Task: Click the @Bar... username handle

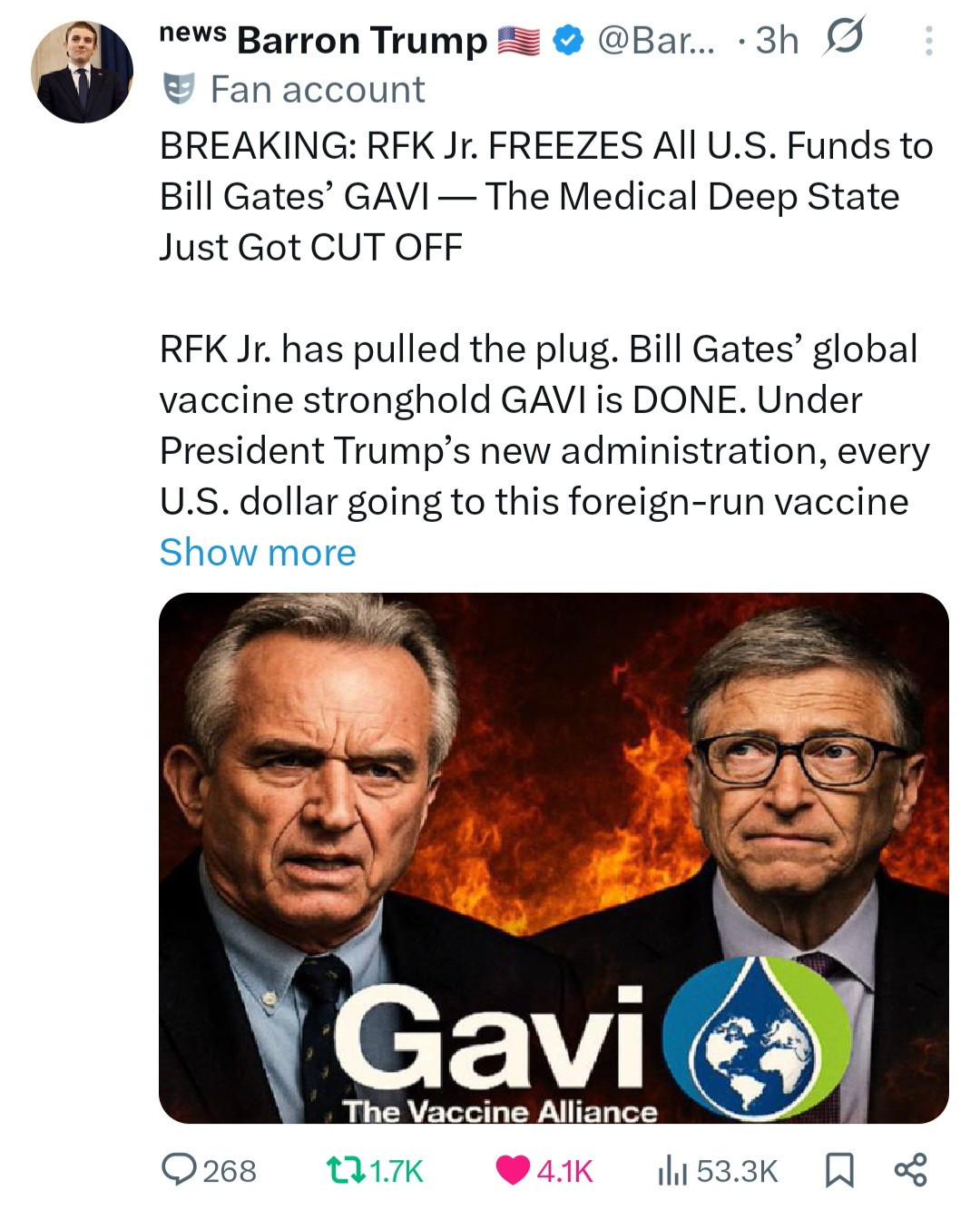Action: [x=655, y=41]
